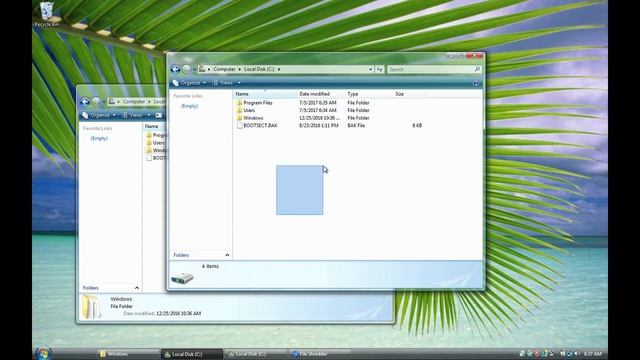Sort by the Date modified column

click(322, 94)
